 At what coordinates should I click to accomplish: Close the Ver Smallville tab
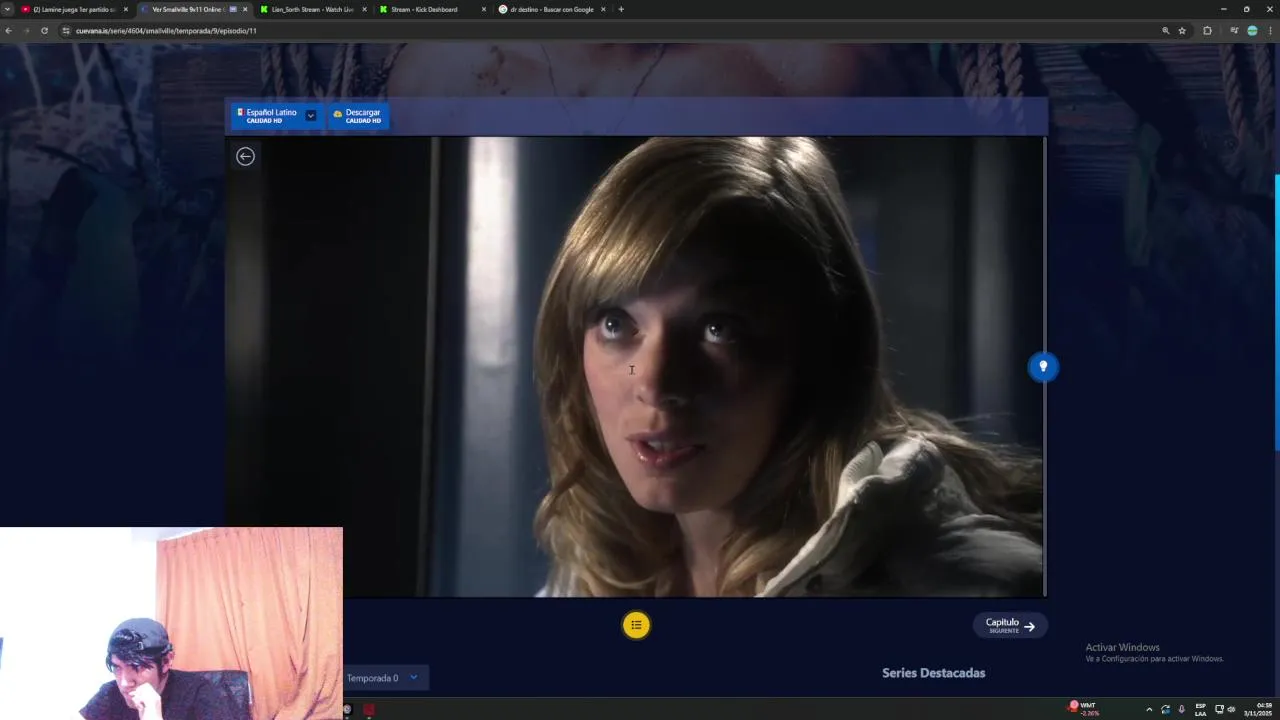pyautogui.click(x=245, y=9)
